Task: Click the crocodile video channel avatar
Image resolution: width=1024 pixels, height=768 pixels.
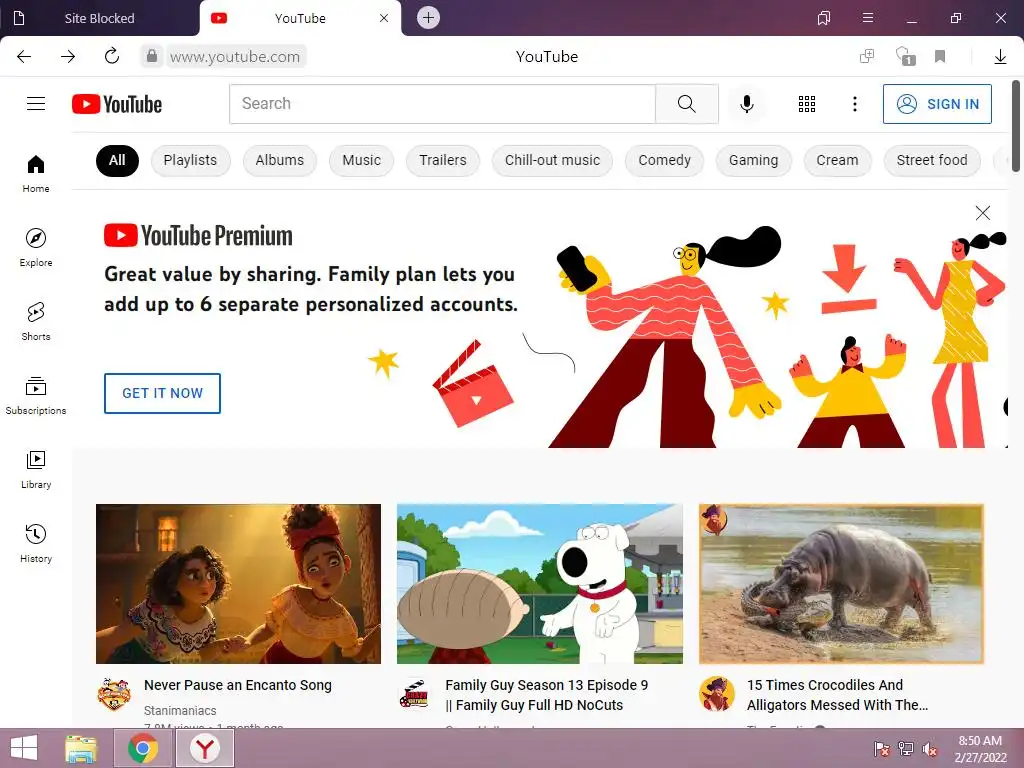Action: [716, 694]
